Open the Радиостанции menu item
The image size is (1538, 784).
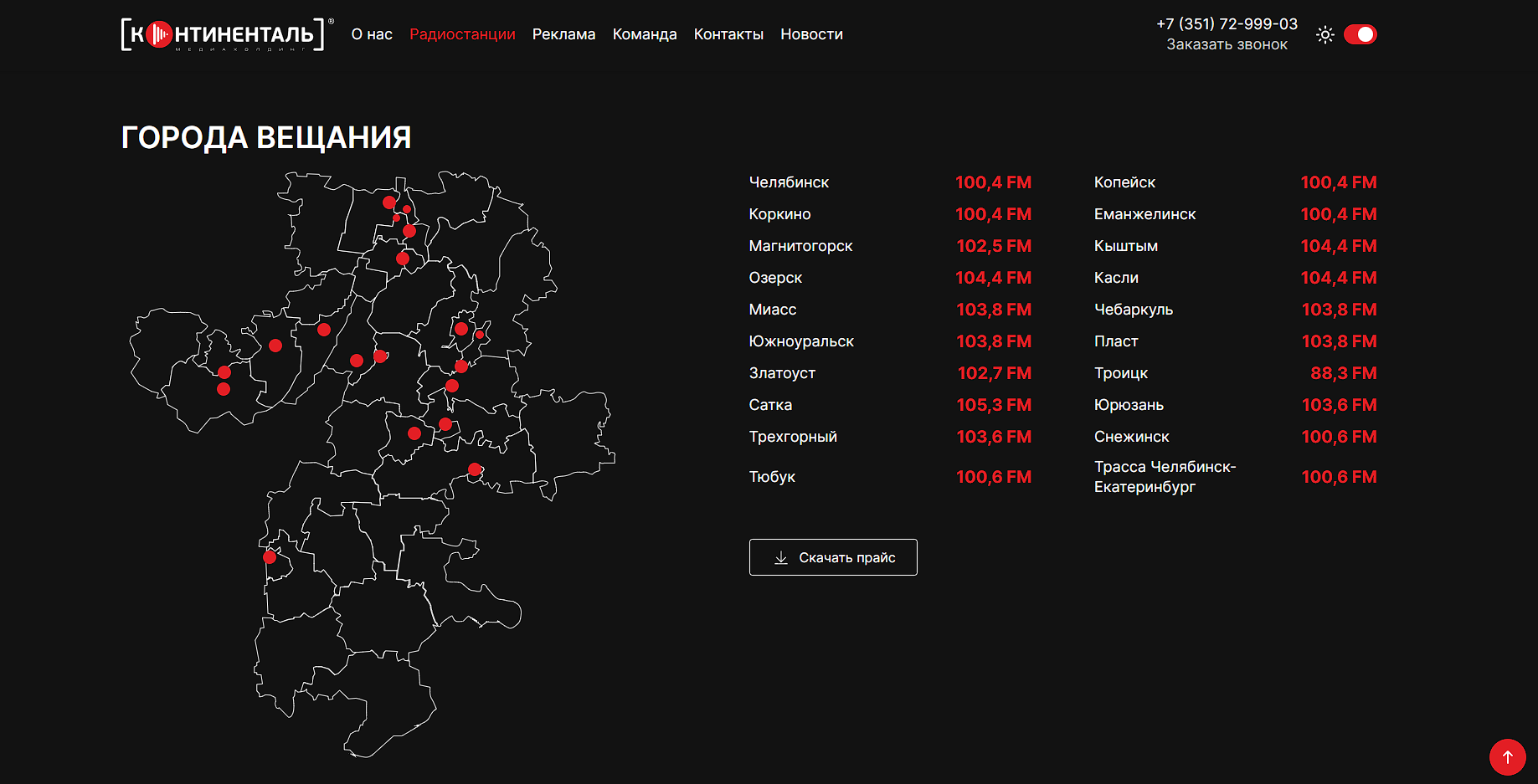462,34
